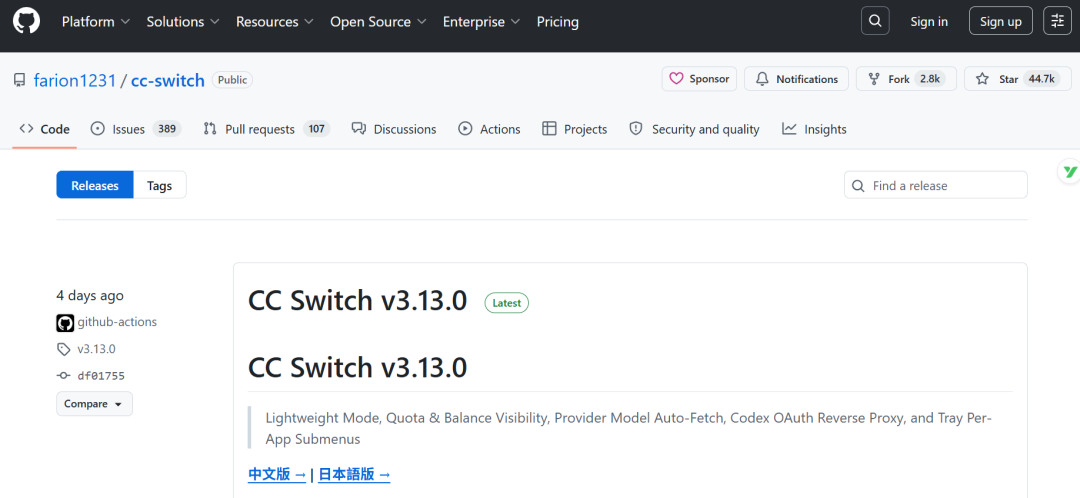Open the Pull requests tab
Screen dimensions: 1080x498
click(x=267, y=129)
